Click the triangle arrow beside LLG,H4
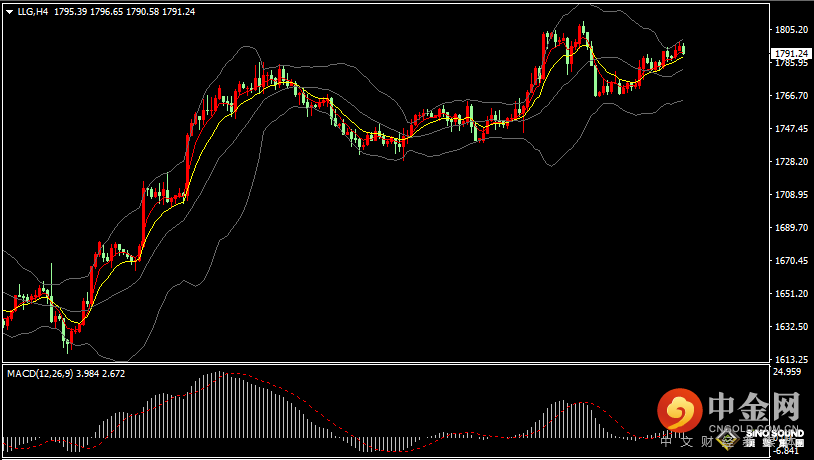Image resolution: width=814 pixels, height=460 pixels. pos(9,11)
